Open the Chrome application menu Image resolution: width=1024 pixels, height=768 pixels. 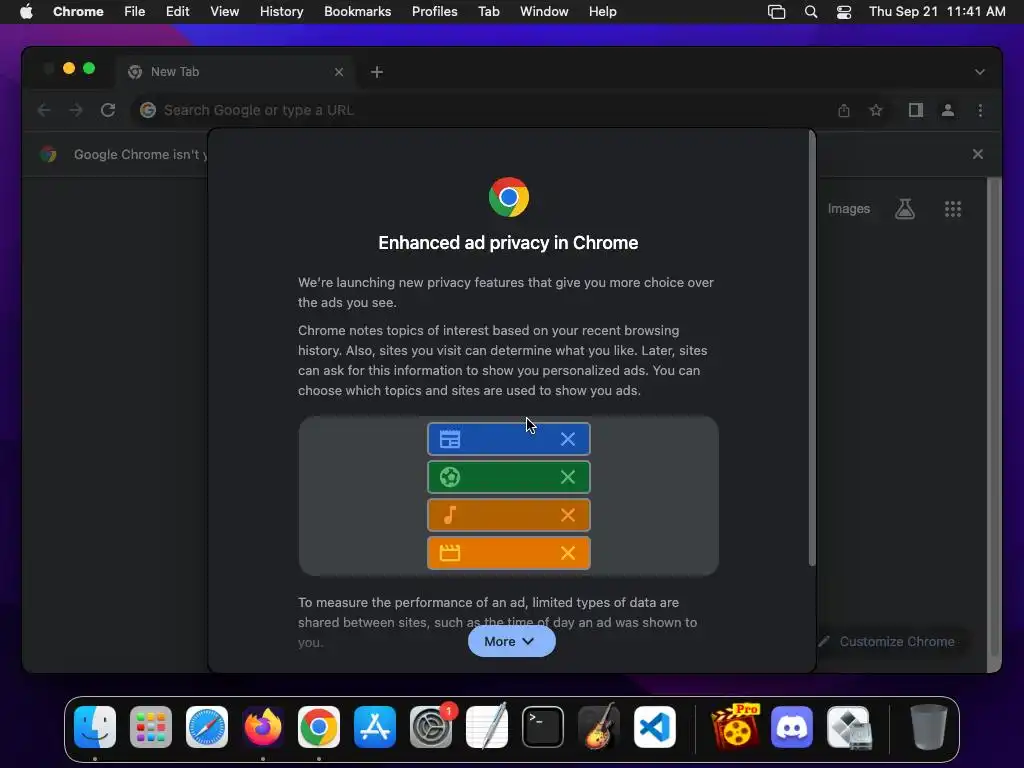tap(78, 12)
